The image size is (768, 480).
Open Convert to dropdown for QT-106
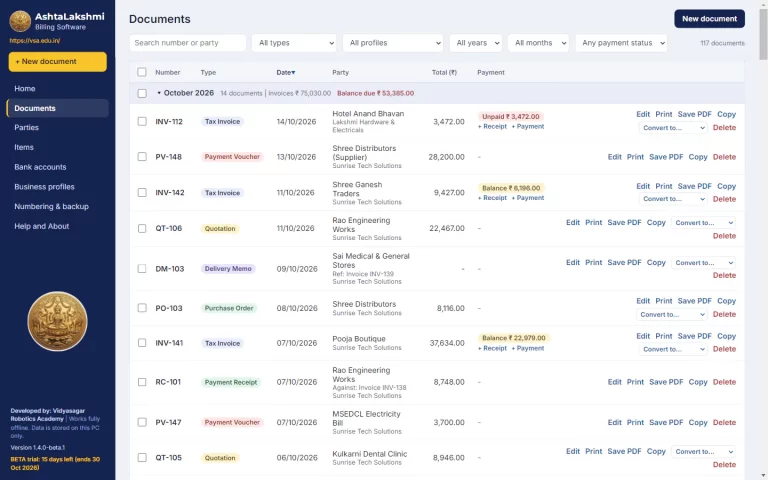[703, 223]
